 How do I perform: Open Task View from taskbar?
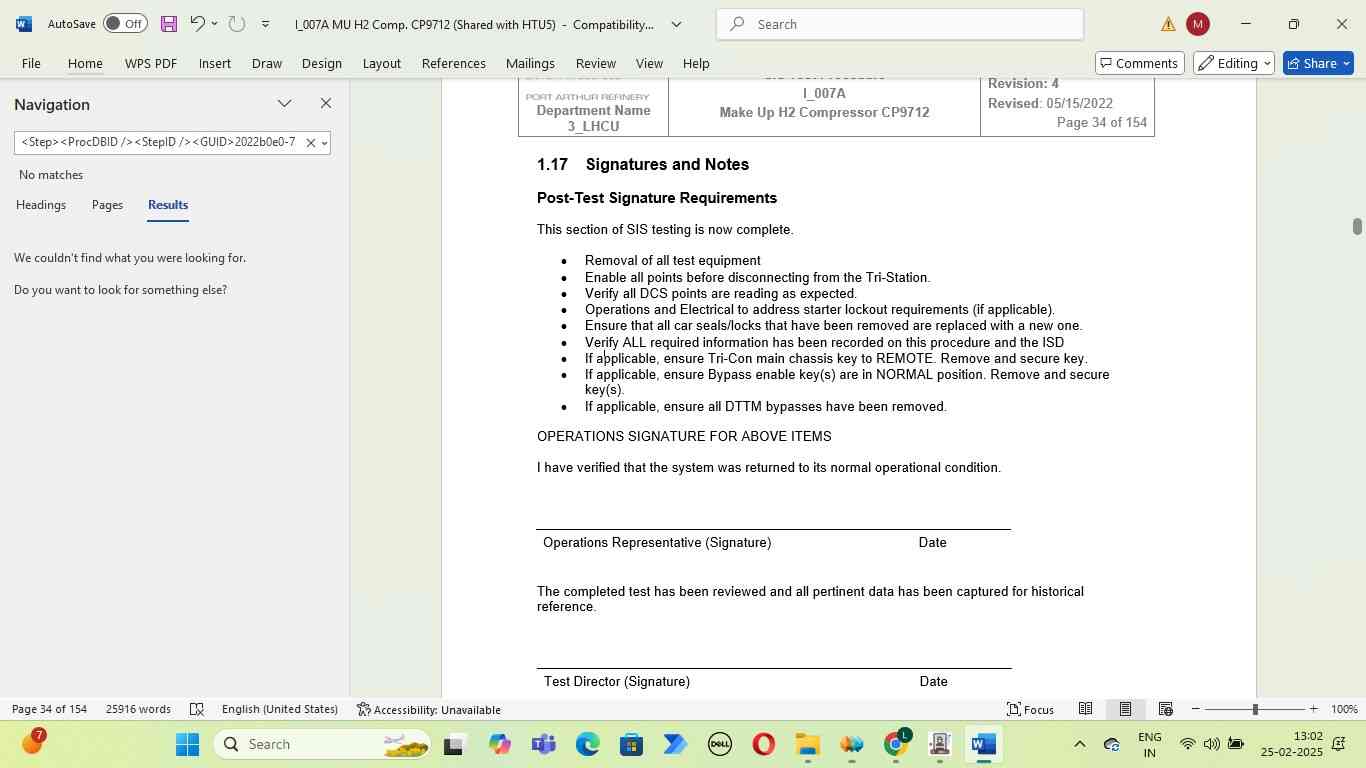coord(455,744)
